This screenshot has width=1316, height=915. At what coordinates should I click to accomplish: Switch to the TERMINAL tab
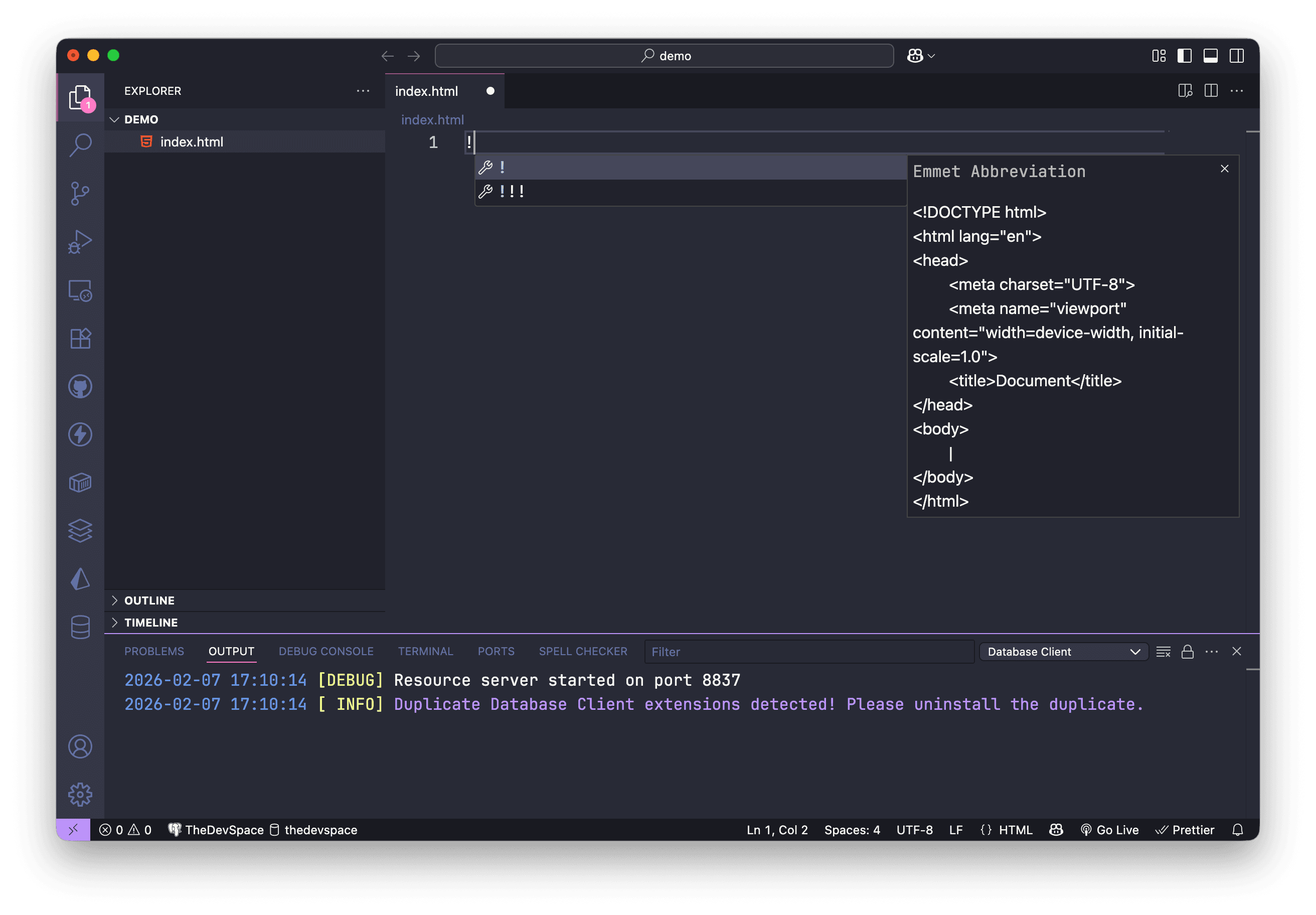click(x=425, y=651)
